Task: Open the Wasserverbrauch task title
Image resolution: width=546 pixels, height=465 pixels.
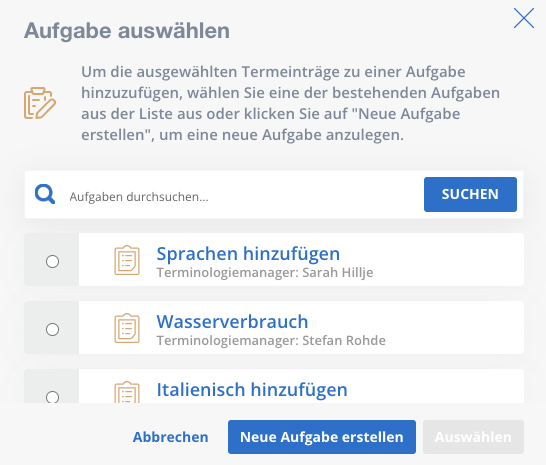Action: (x=232, y=321)
